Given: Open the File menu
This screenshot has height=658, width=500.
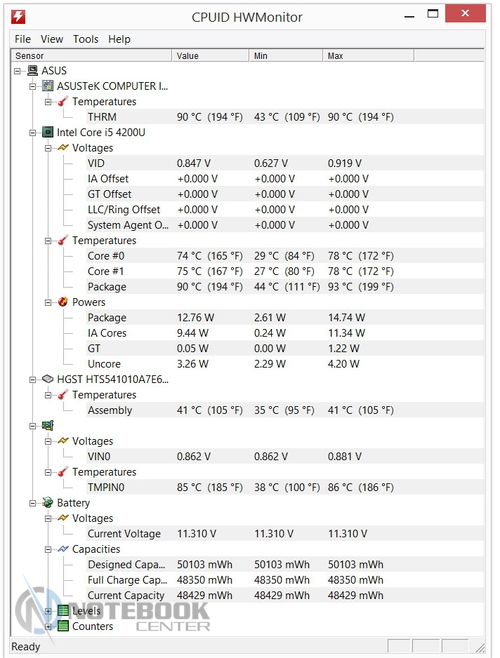Looking at the screenshot, I should (x=23, y=39).
